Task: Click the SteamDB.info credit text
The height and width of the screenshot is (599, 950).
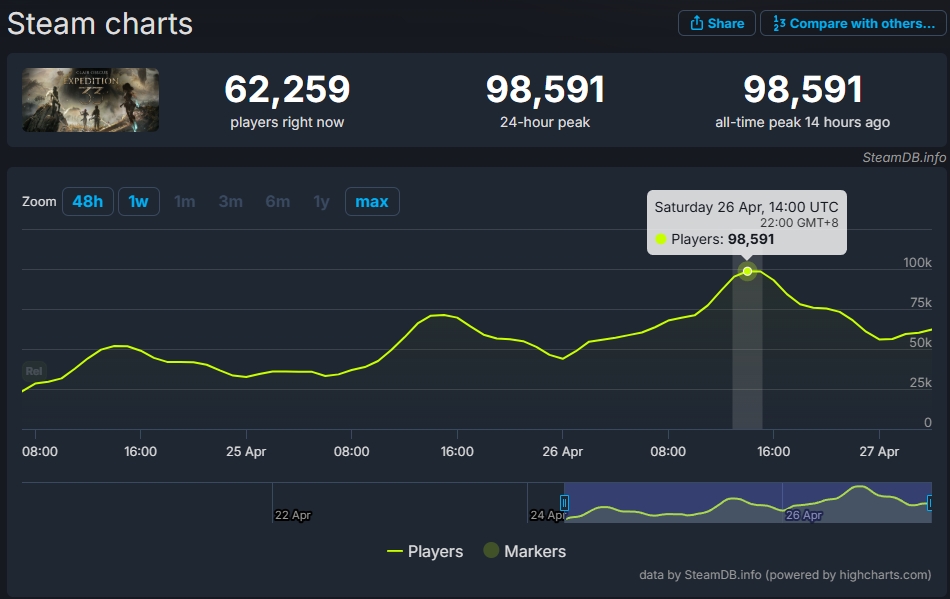Action: [x=904, y=157]
